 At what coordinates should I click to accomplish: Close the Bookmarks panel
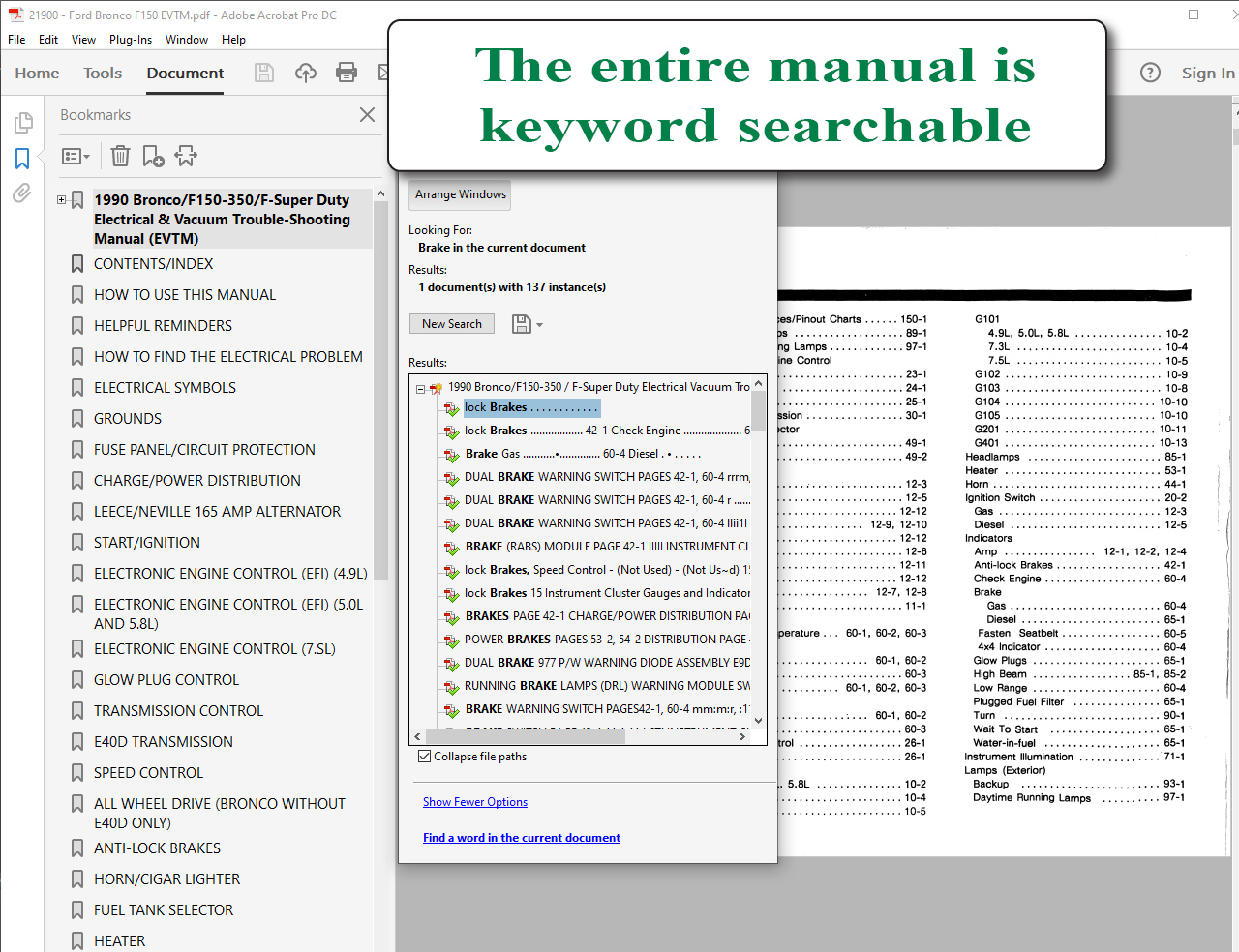pyautogui.click(x=367, y=115)
